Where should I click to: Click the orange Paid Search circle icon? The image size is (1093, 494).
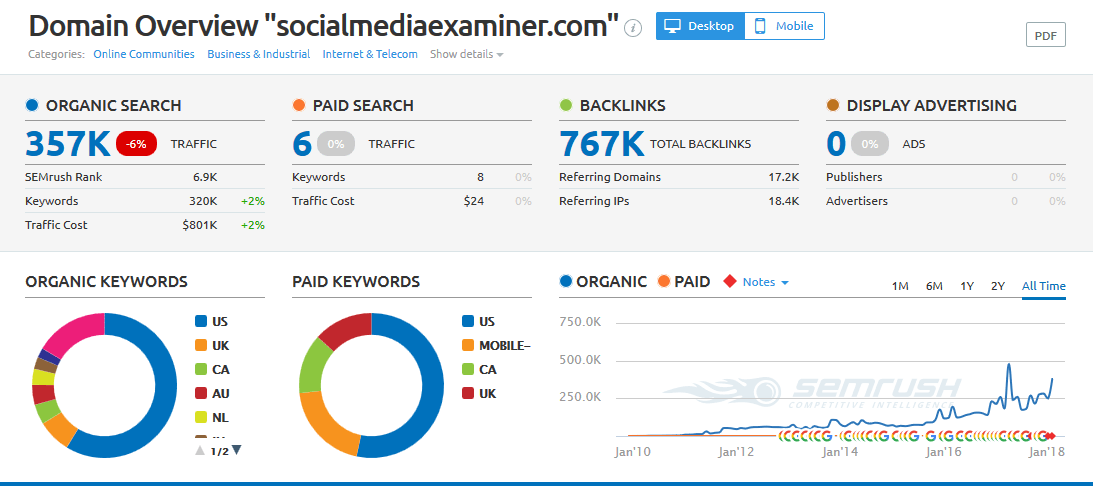point(299,105)
